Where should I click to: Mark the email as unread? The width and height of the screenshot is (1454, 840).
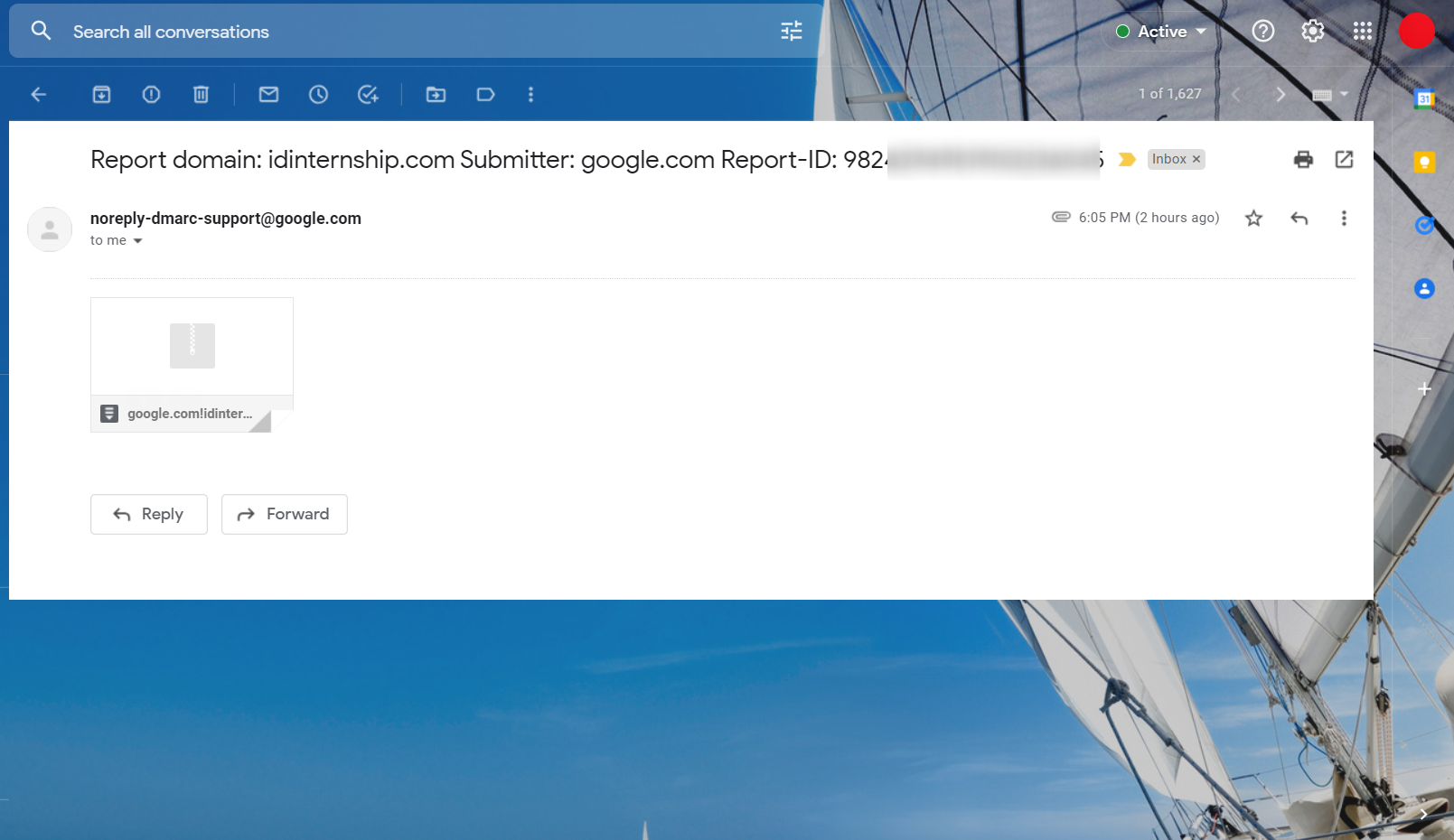click(269, 94)
